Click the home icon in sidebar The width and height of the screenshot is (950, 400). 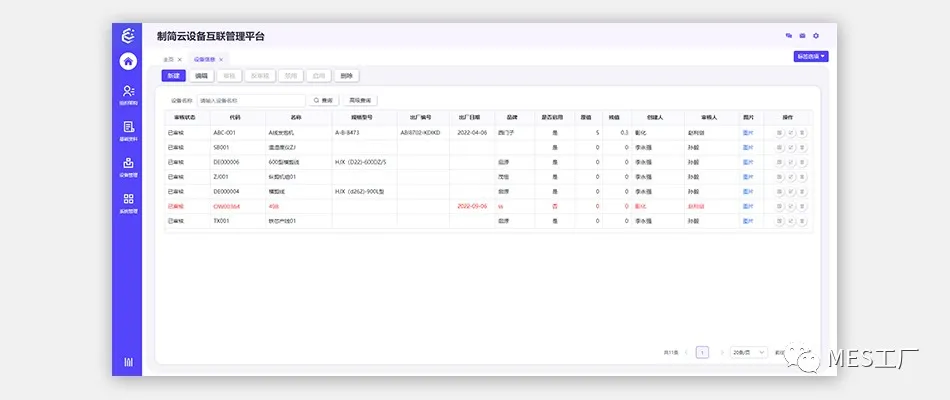click(128, 61)
